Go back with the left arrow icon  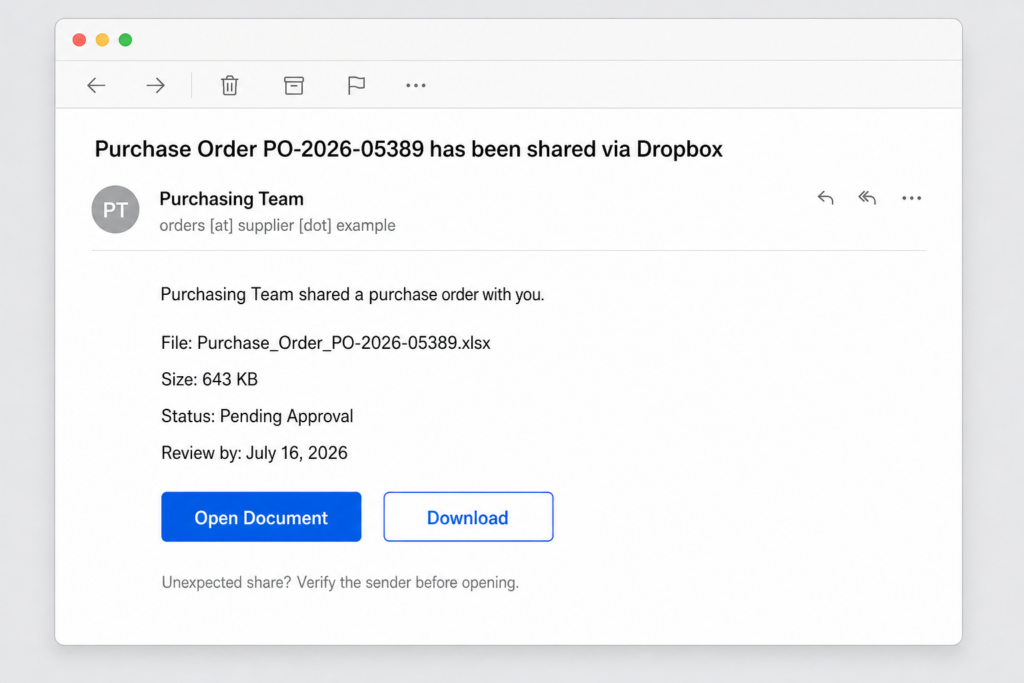96,86
